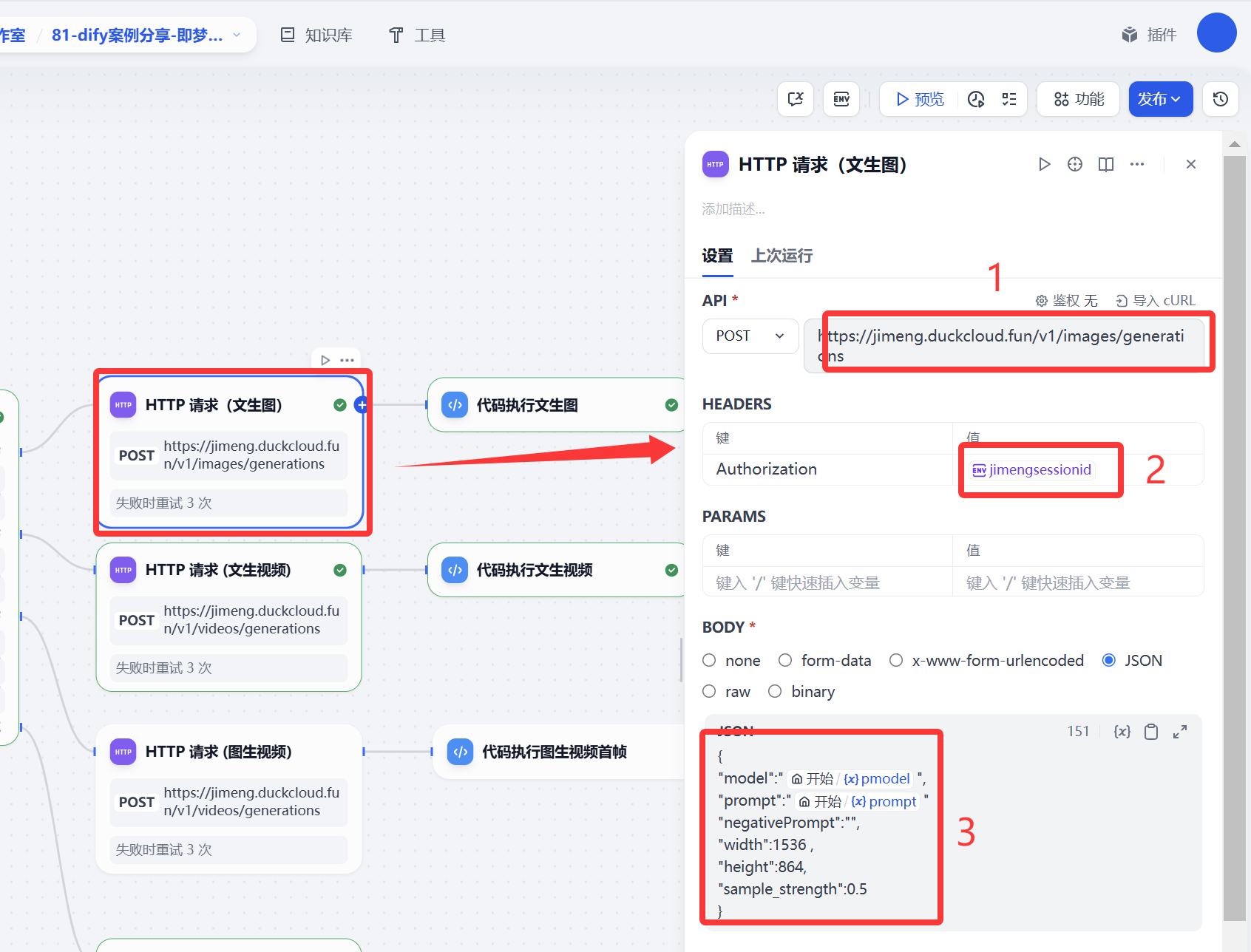Click 失败时重试 3 次 on 文生视频 node
1251x952 pixels.
pos(228,667)
